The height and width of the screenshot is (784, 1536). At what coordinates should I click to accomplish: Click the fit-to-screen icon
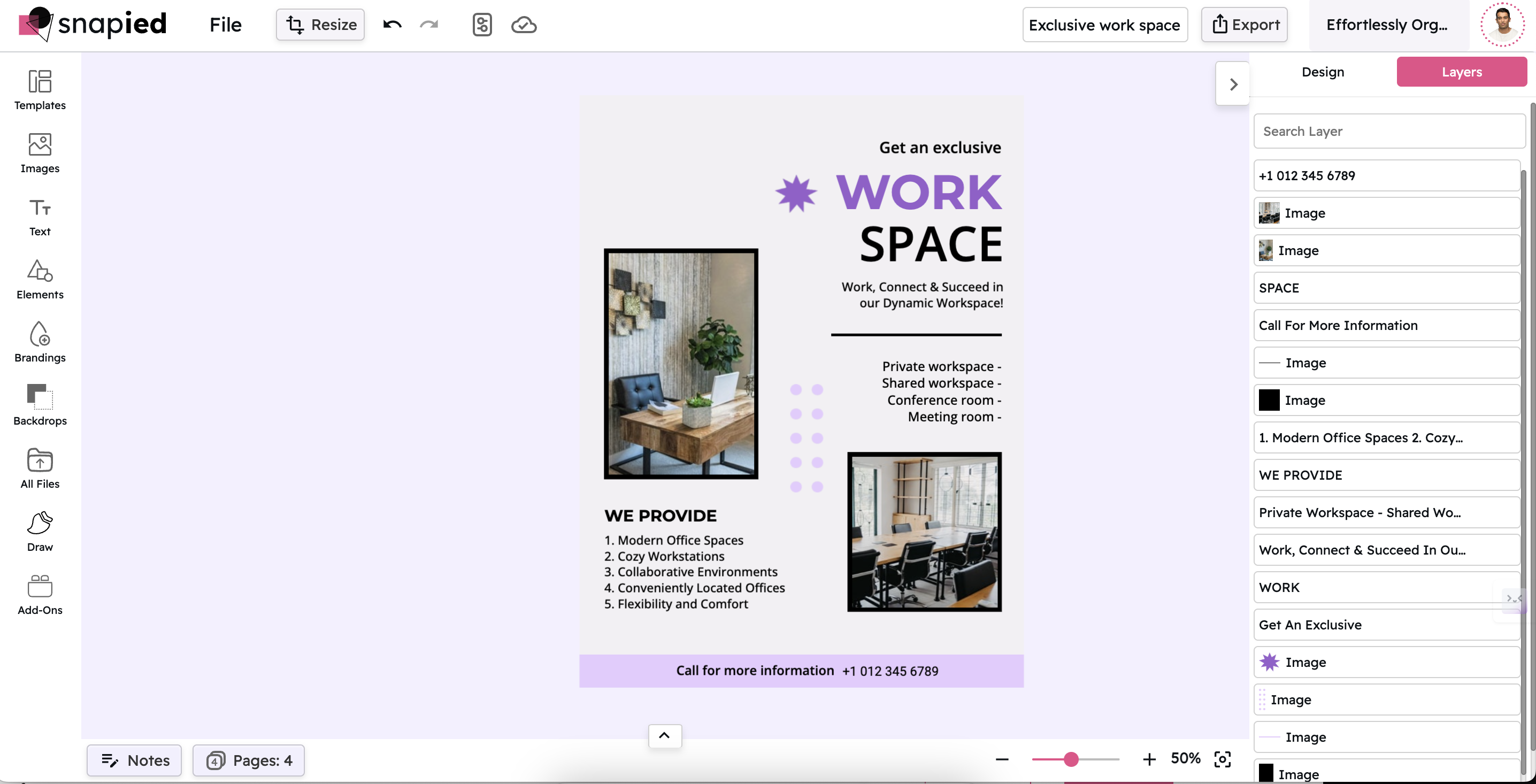click(x=1223, y=759)
